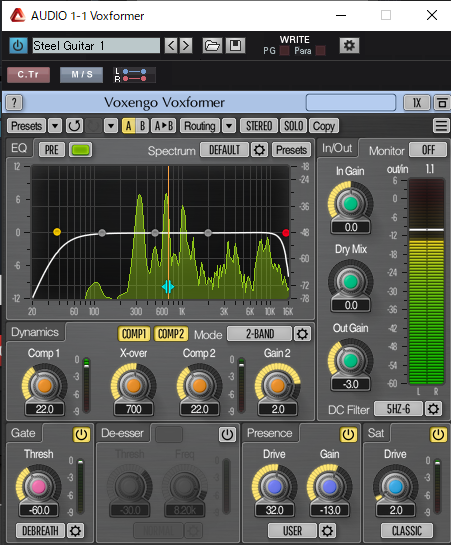Image resolution: width=451 pixels, height=545 pixels.
Task: Select the red EQ control point
Action: 286,233
